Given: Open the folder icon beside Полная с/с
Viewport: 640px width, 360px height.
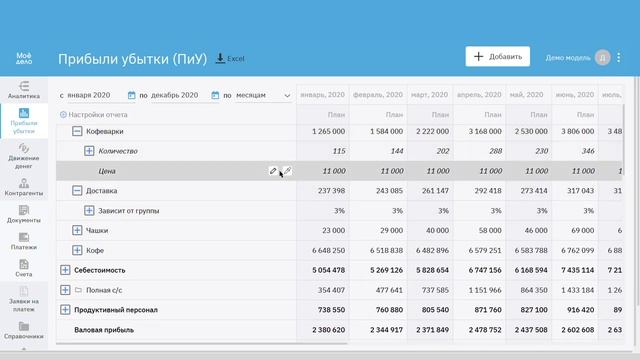Looking at the screenshot, I should pos(78,290).
